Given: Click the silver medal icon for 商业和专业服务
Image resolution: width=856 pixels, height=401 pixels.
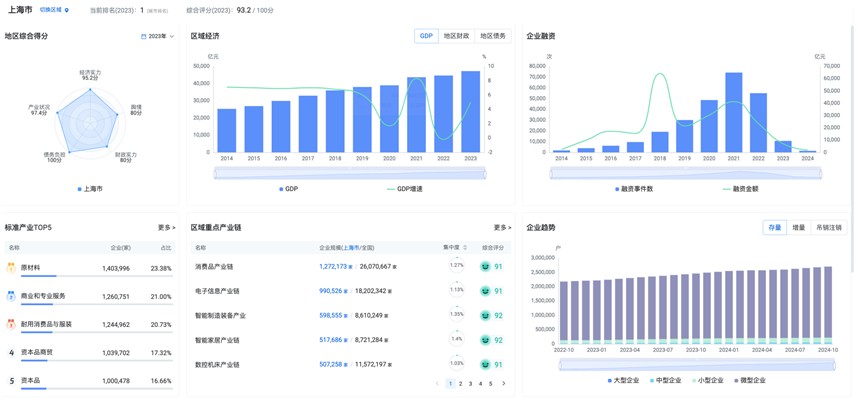Looking at the screenshot, I should tap(11, 296).
